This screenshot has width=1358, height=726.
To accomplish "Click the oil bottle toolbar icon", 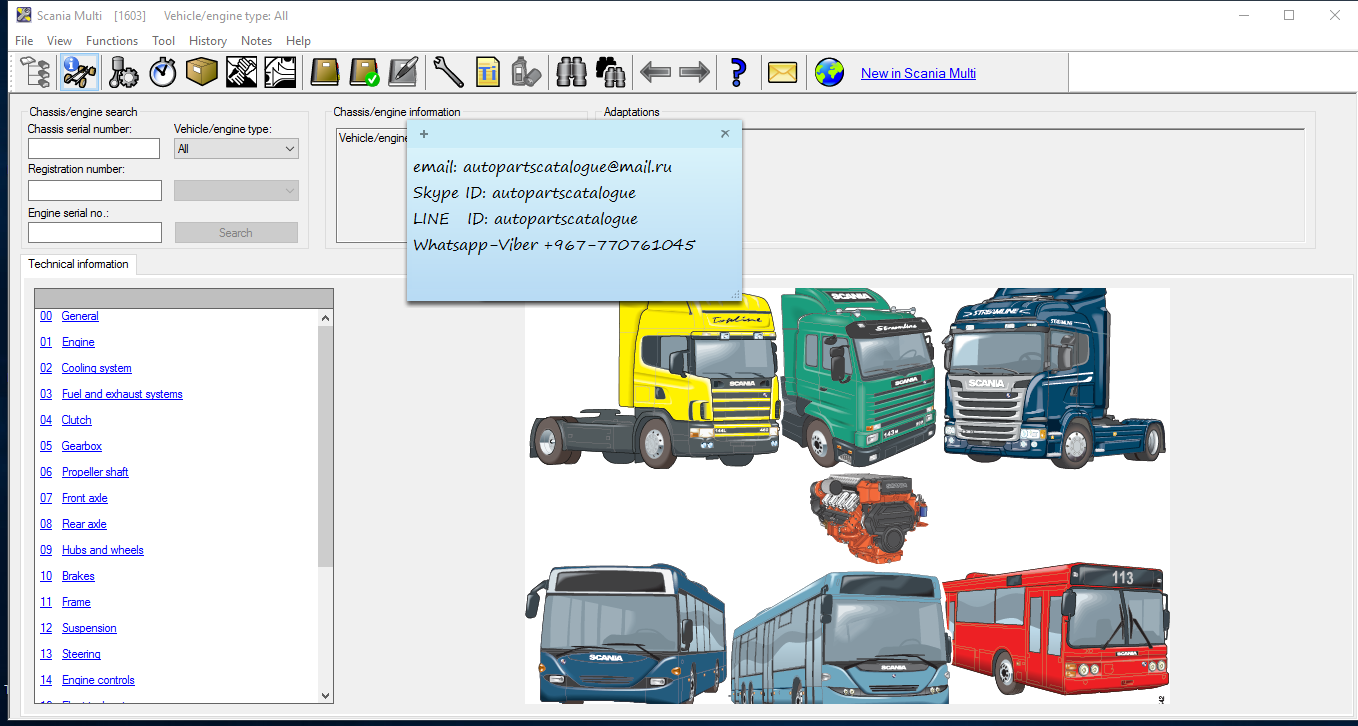I will 526,72.
